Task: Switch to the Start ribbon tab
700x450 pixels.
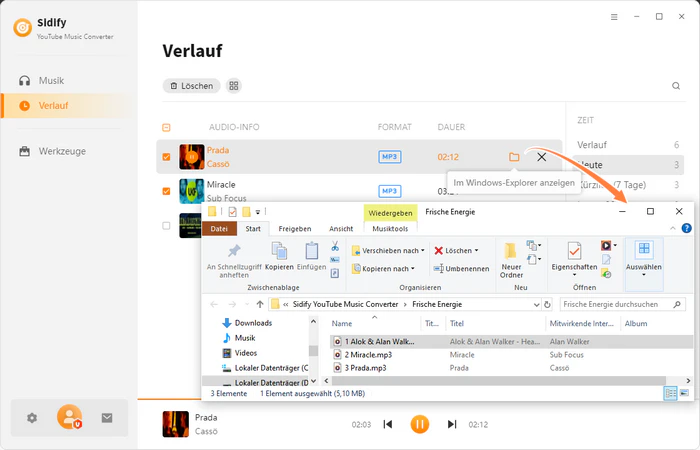Action: point(253,229)
